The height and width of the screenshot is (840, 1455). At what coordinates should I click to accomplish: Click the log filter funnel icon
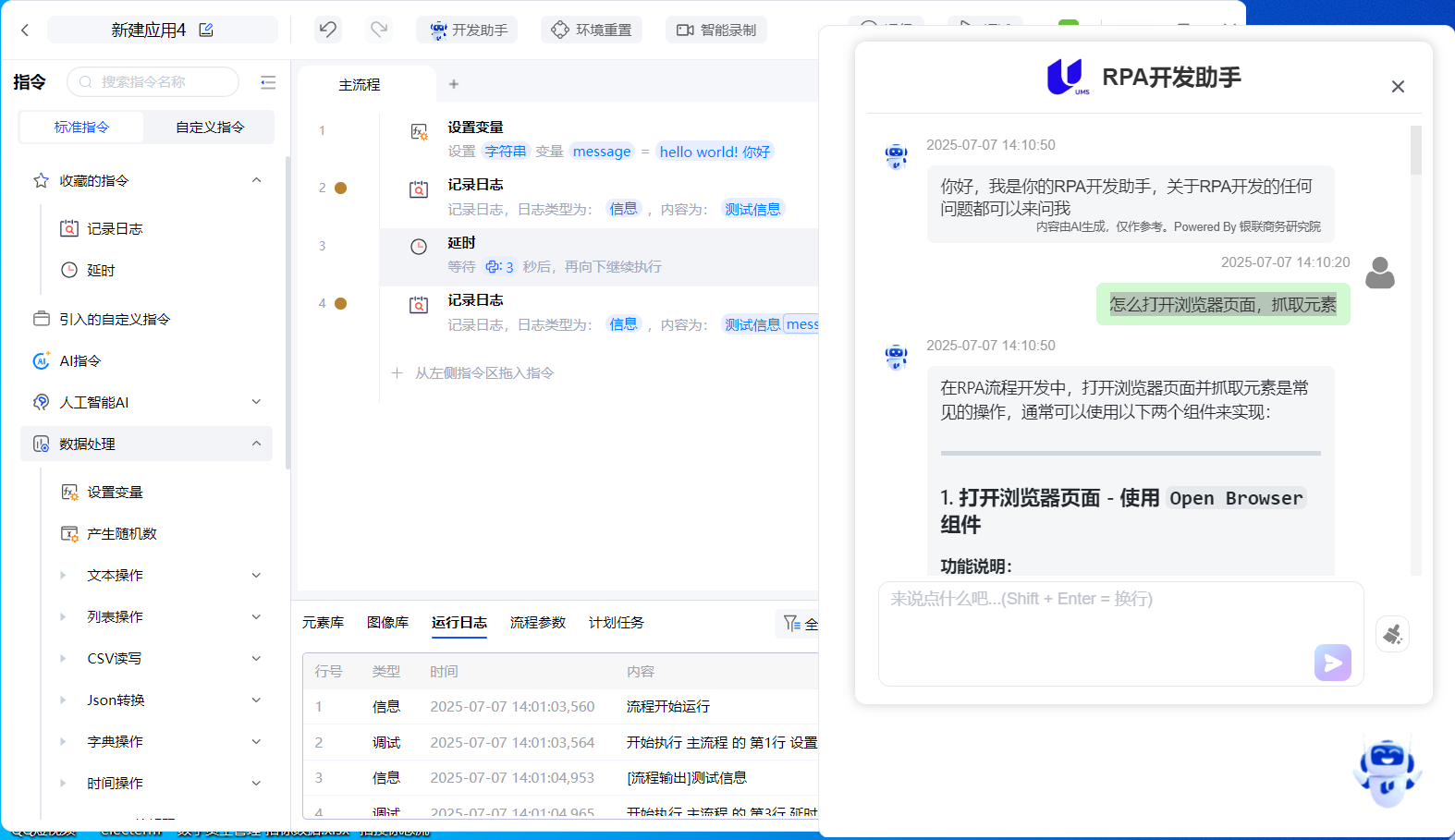[791, 624]
